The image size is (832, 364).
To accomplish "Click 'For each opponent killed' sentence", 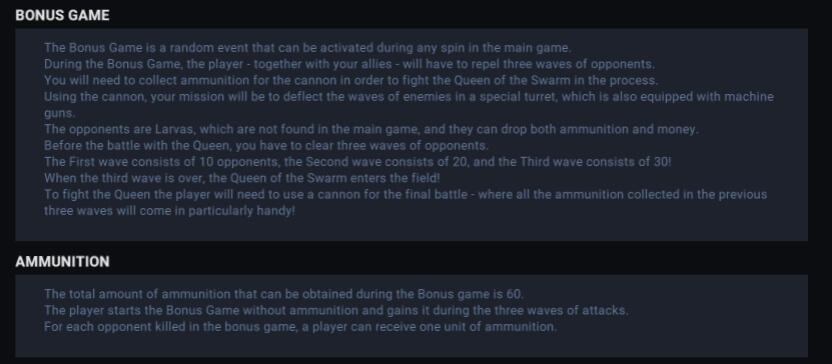I will (x=300, y=327).
